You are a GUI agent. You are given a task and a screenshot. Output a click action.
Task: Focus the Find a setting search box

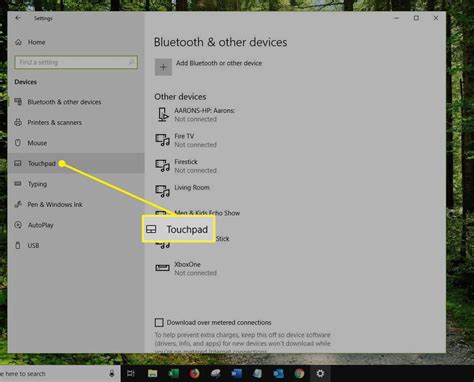[76, 62]
